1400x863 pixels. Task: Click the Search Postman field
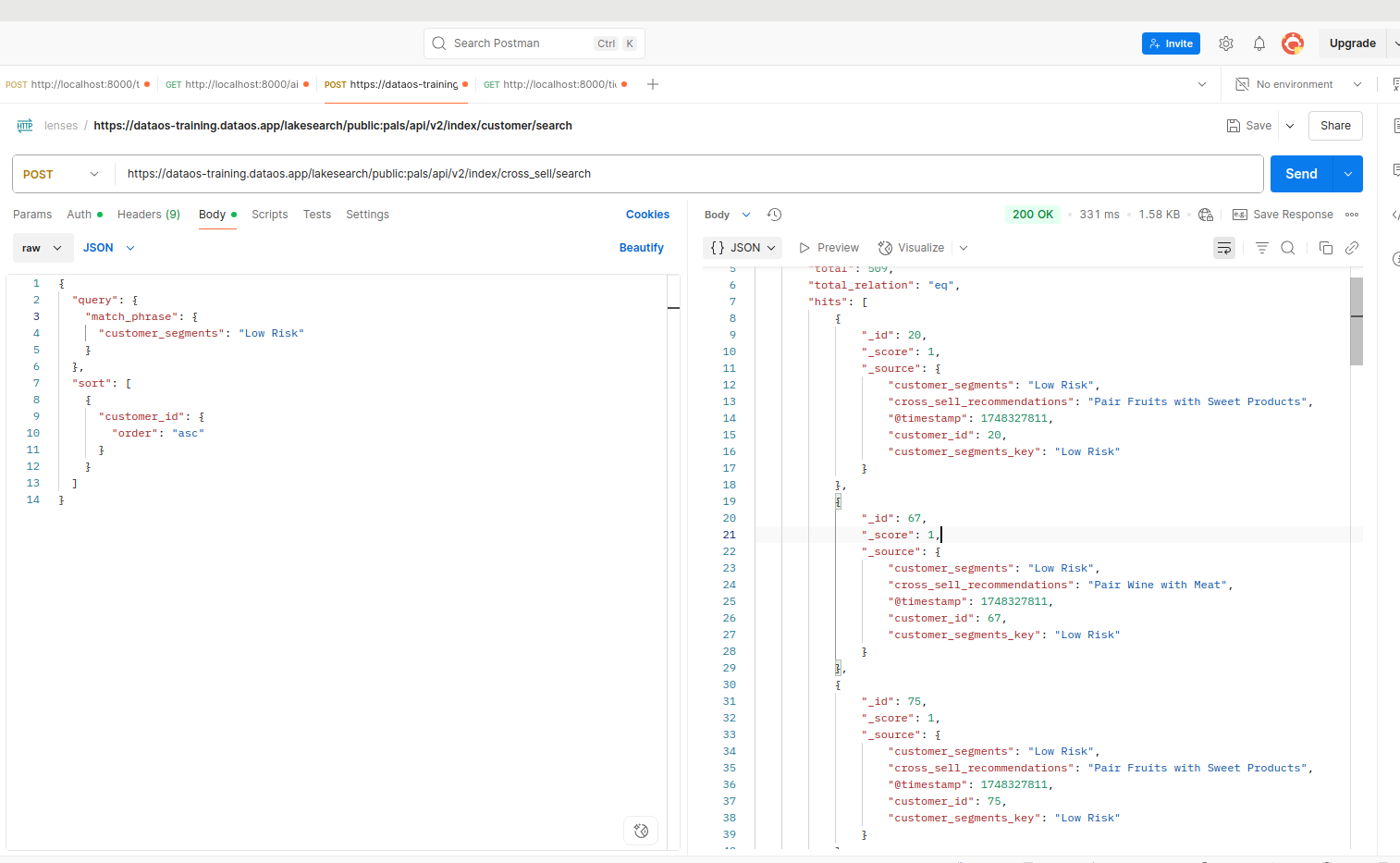pos(534,43)
